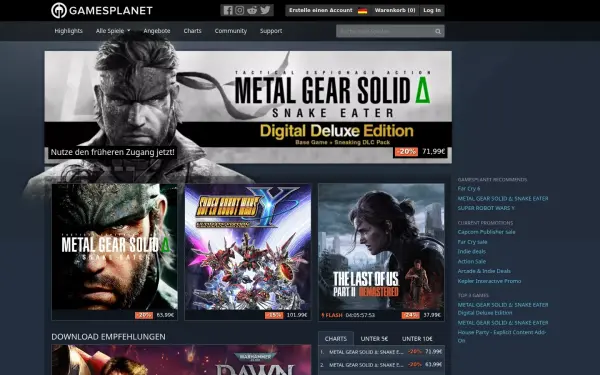Open Metal Gear Solid link under Gamesplanet Recommends

click(503, 199)
